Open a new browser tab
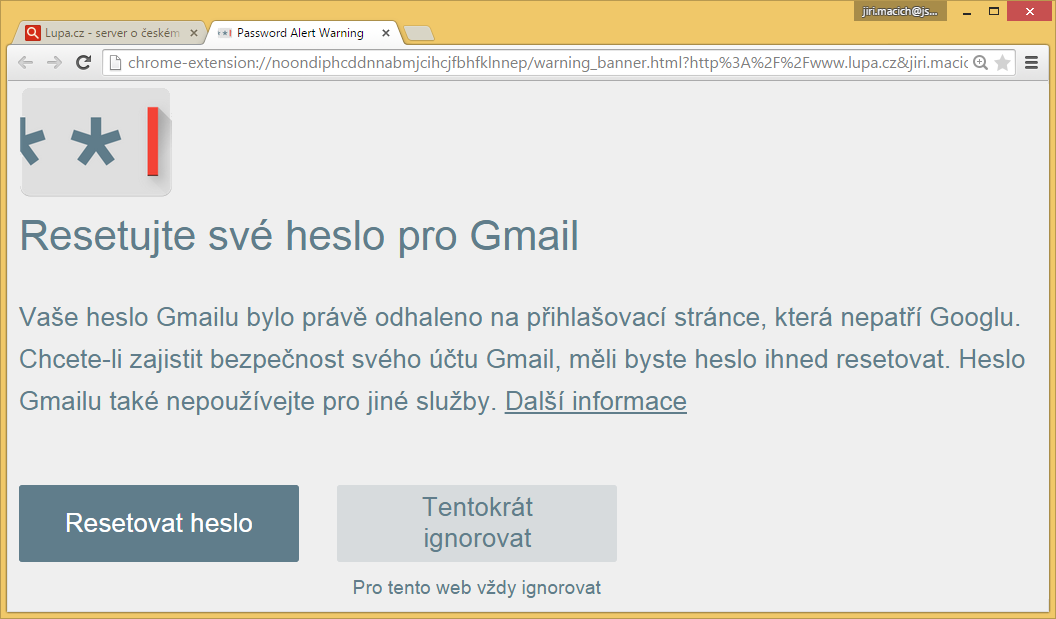 click(x=419, y=32)
